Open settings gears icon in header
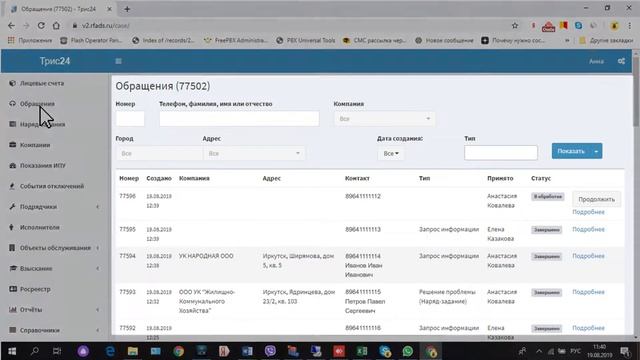 [621, 61]
